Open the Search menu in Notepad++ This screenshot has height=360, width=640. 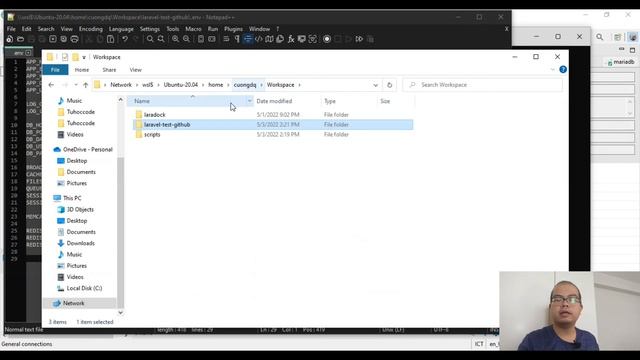[x=46, y=29]
